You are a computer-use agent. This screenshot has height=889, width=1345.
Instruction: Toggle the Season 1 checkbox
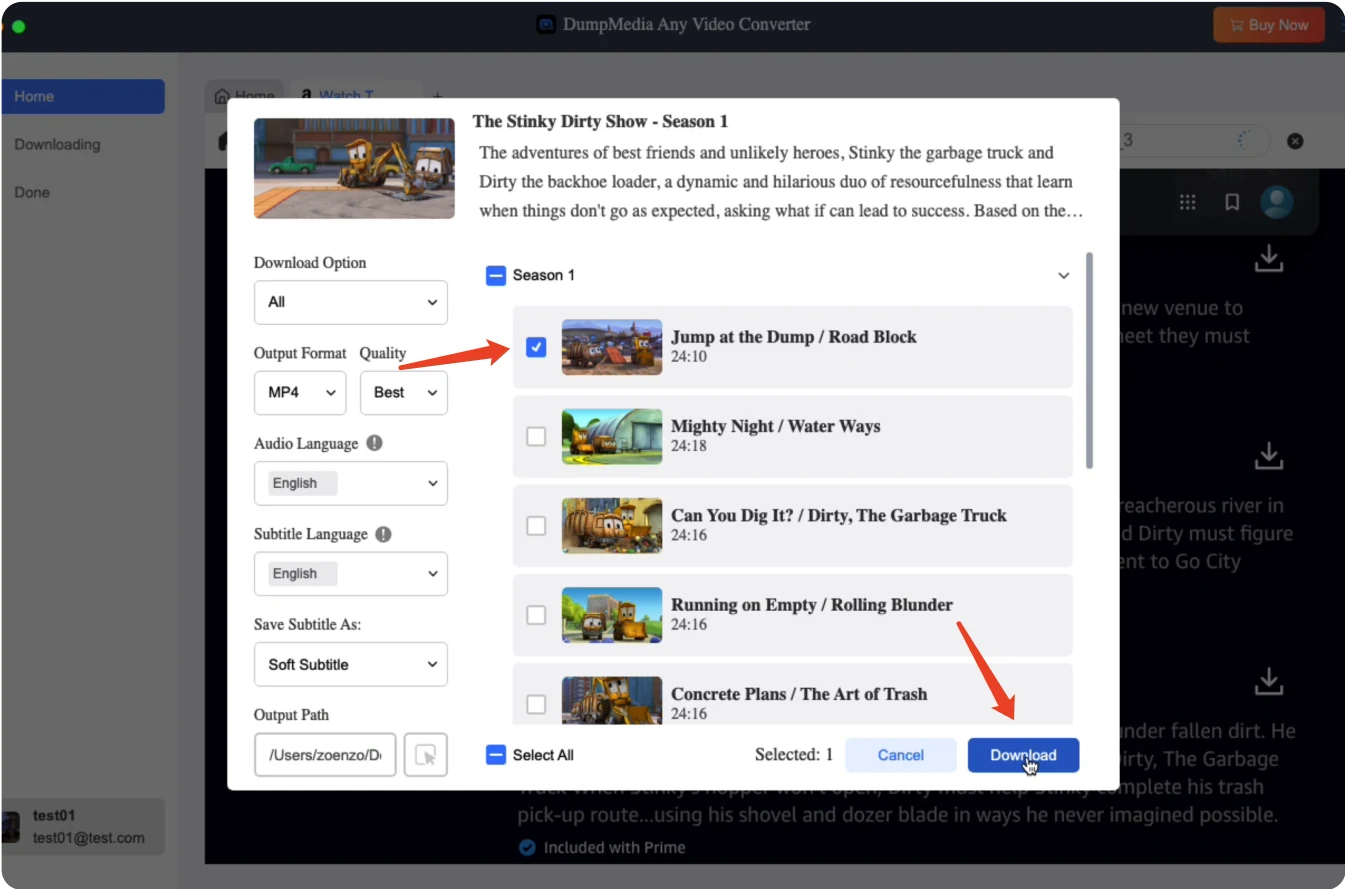point(496,275)
